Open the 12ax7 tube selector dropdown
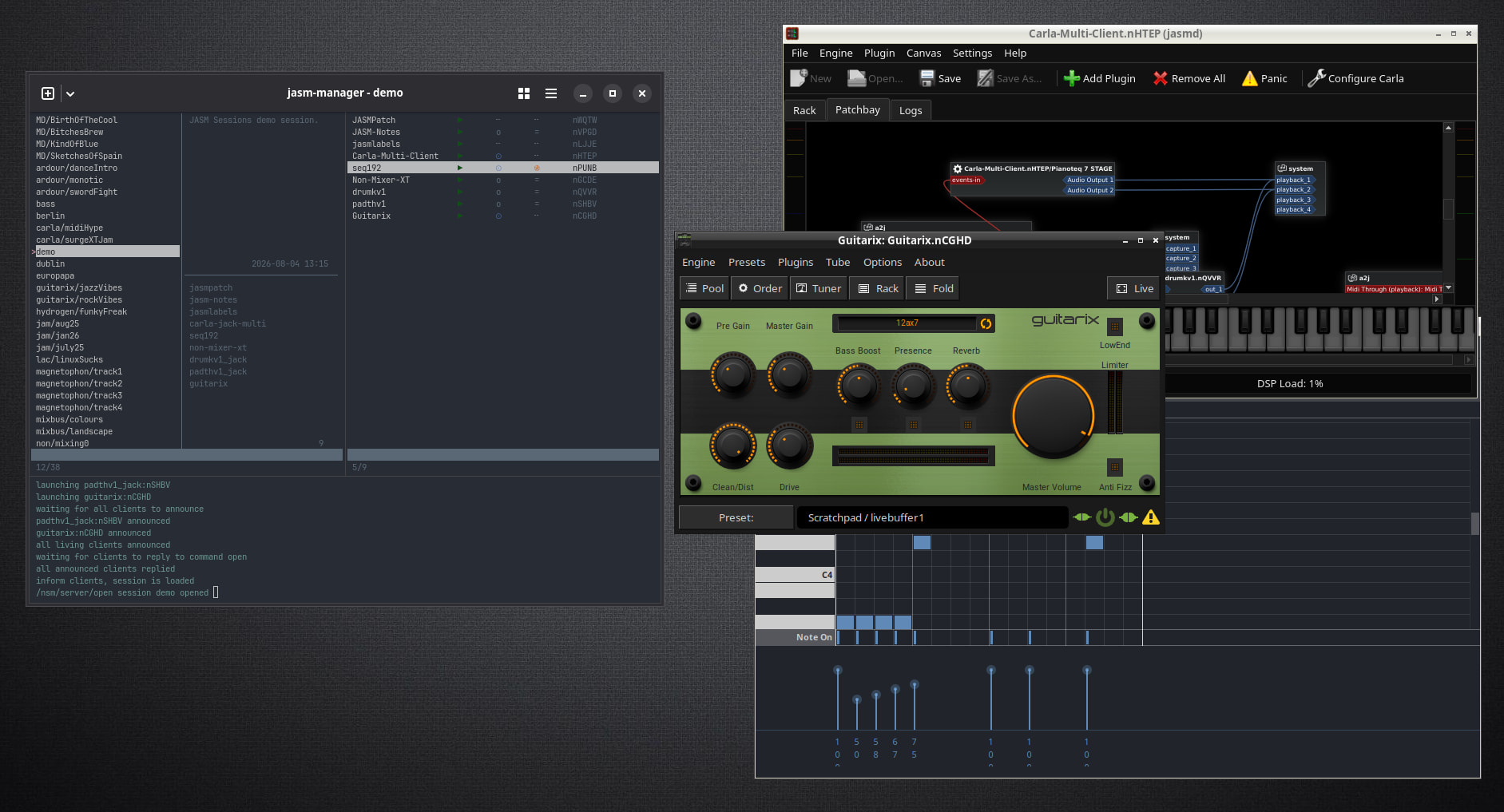This screenshot has width=1504, height=812. pyautogui.click(x=906, y=323)
